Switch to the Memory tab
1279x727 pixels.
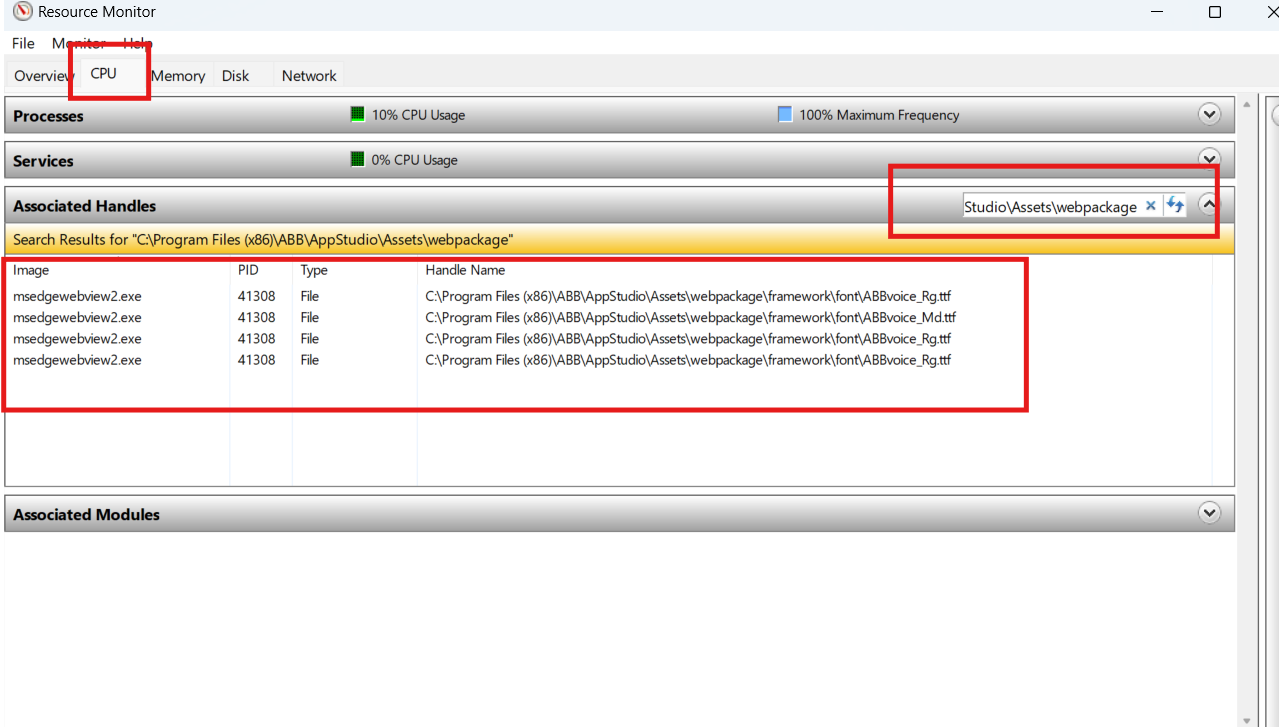[178, 76]
